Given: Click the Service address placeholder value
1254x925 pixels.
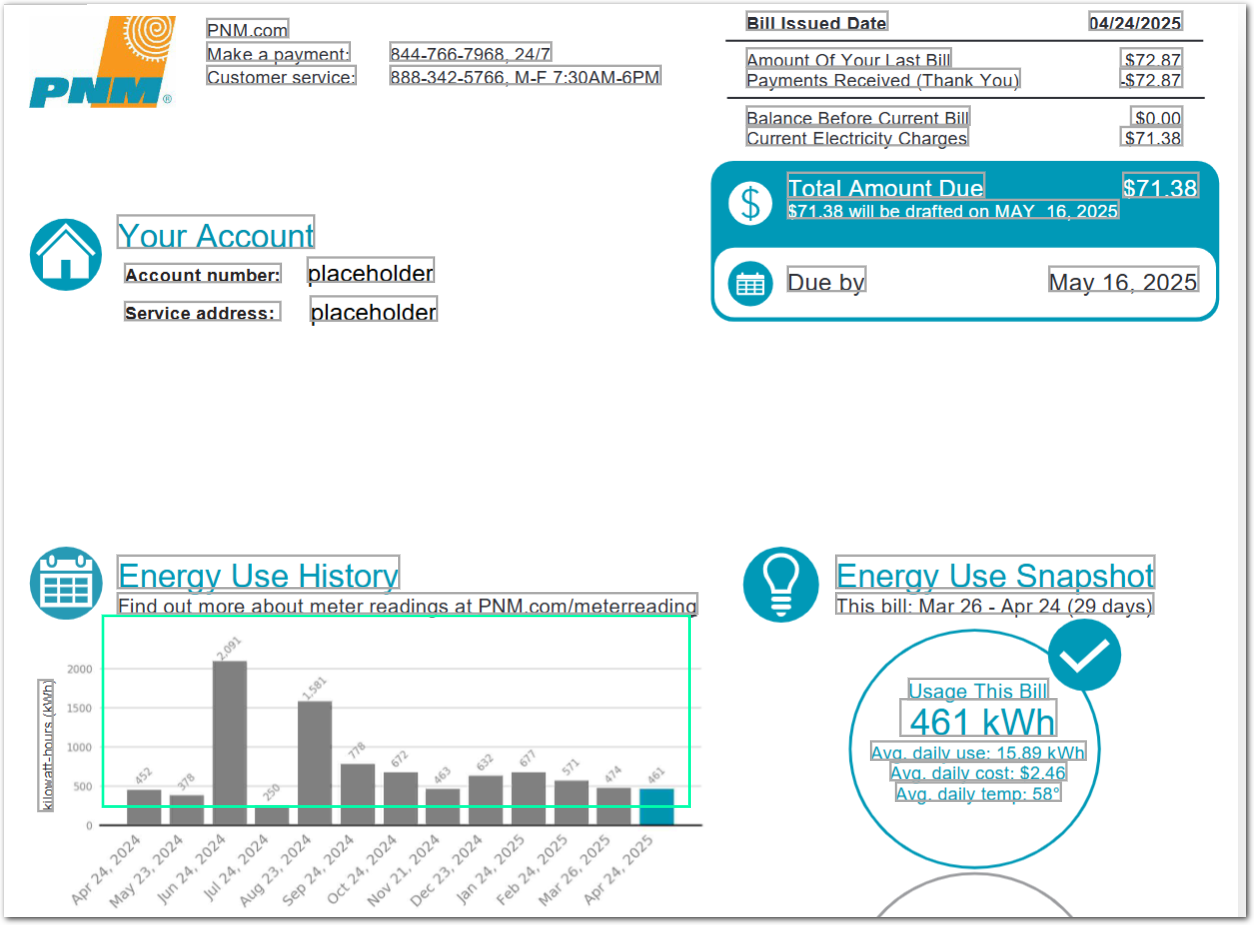Looking at the screenshot, I should click(373, 311).
